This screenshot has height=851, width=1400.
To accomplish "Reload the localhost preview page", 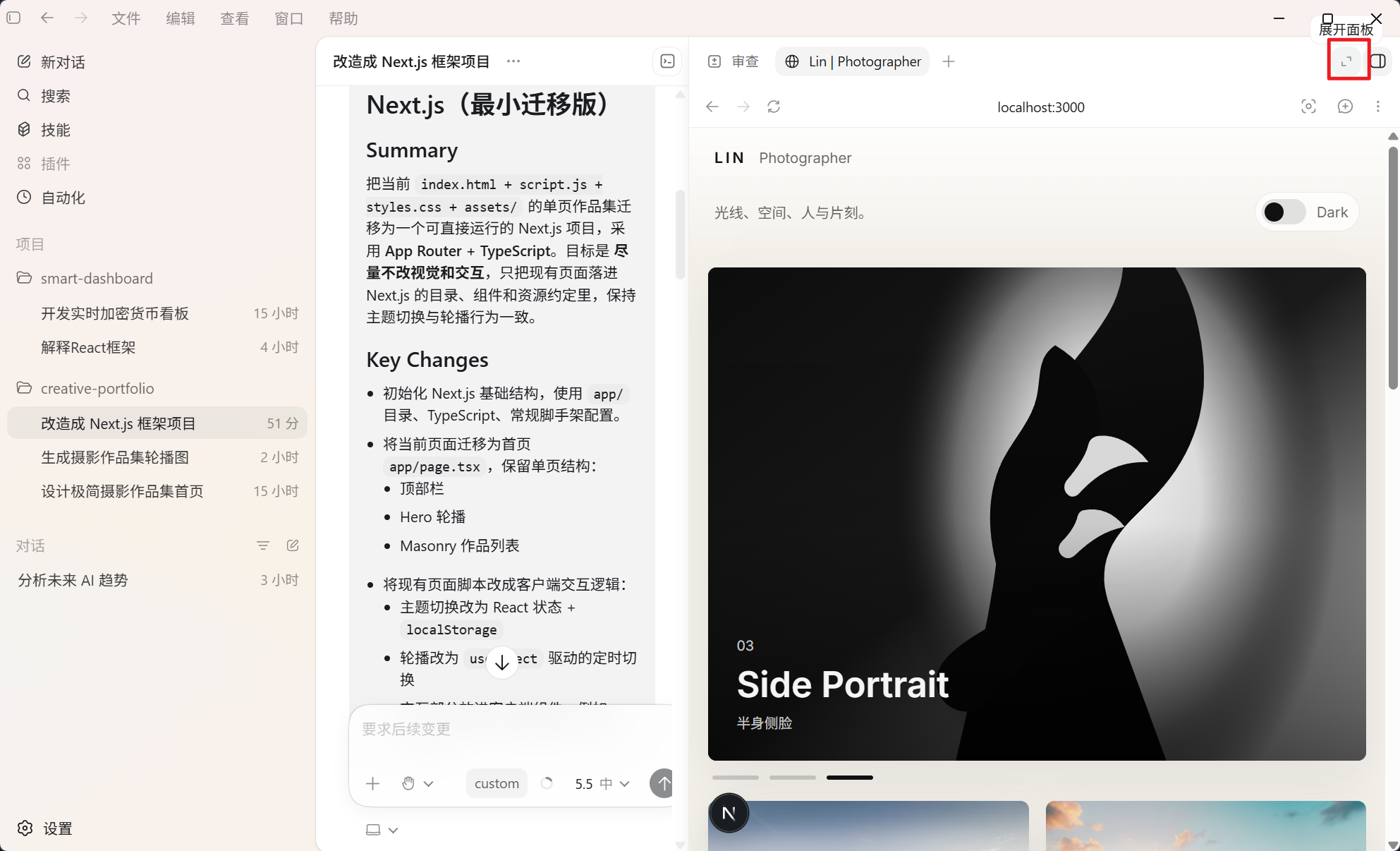I will click(x=774, y=107).
